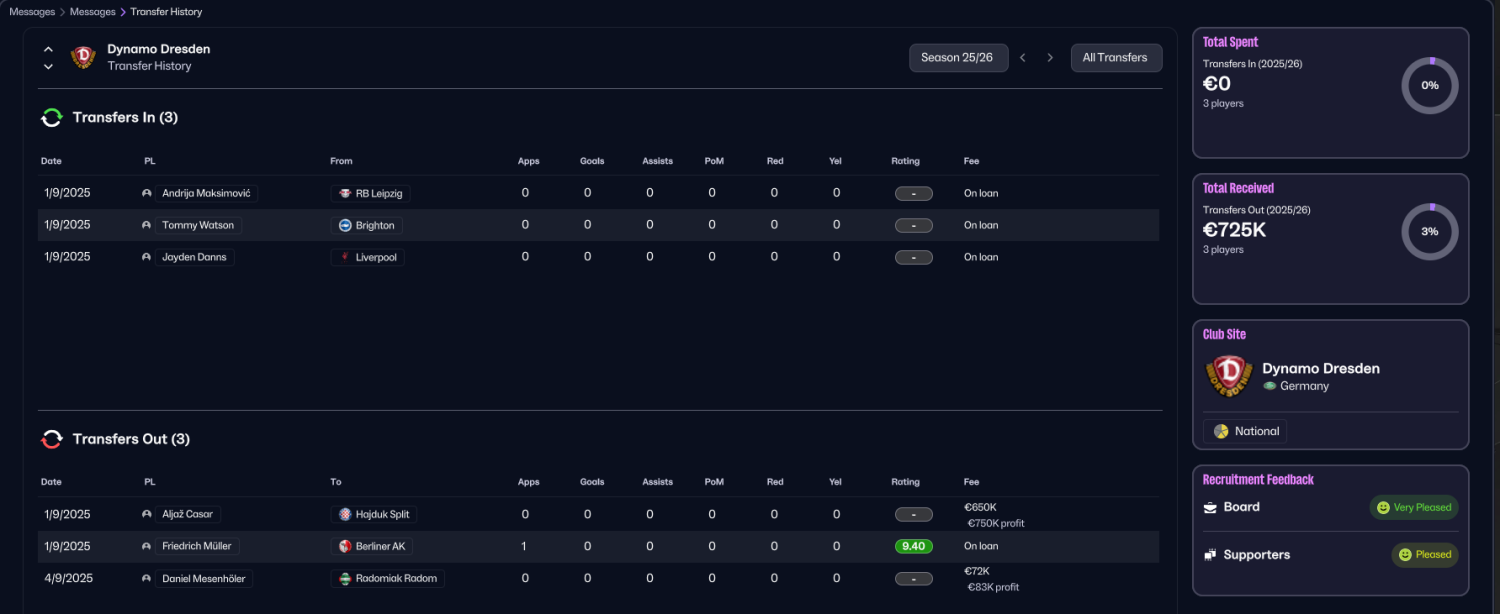Screen dimensions: 1500x614
Task: Click the Total Spent card title
Action: (x=1230, y=42)
